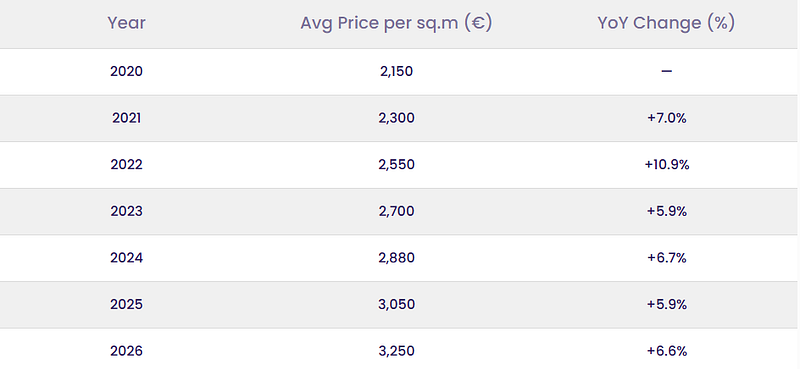This screenshot has width=800, height=369.
Task: Select the 2022 year cell
Action: pyautogui.click(x=127, y=165)
